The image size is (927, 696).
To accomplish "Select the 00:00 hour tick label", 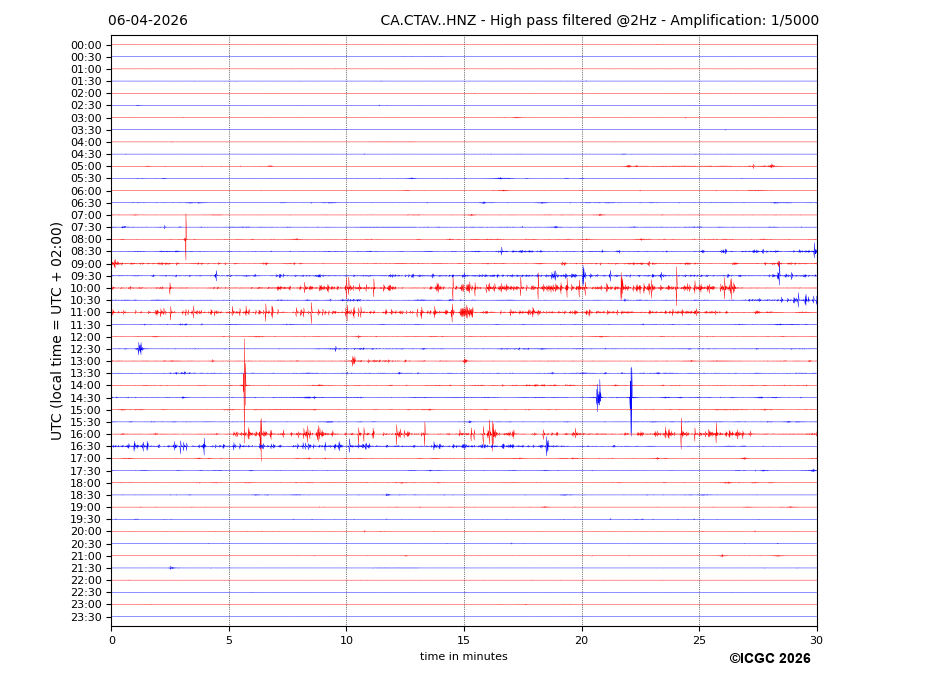I will point(86,45).
